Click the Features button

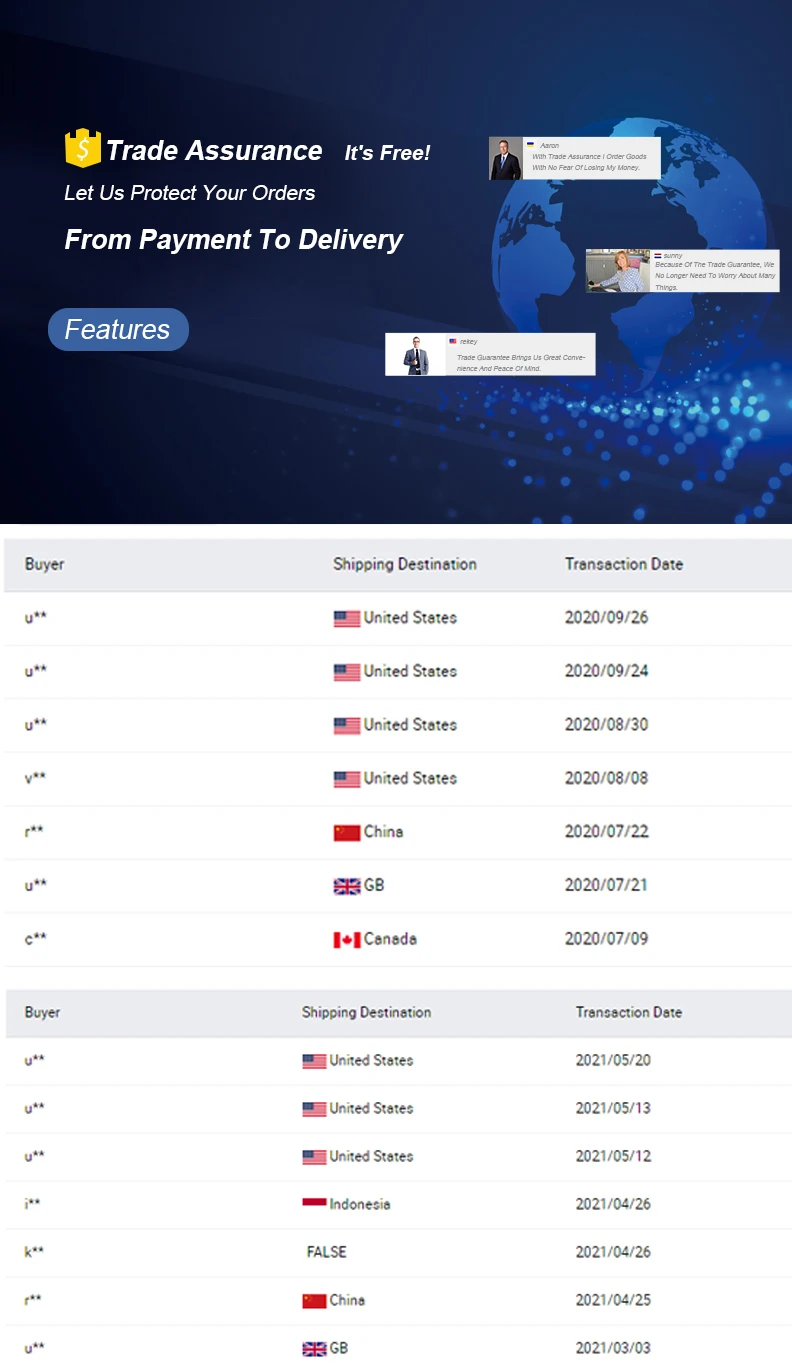[118, 329]
